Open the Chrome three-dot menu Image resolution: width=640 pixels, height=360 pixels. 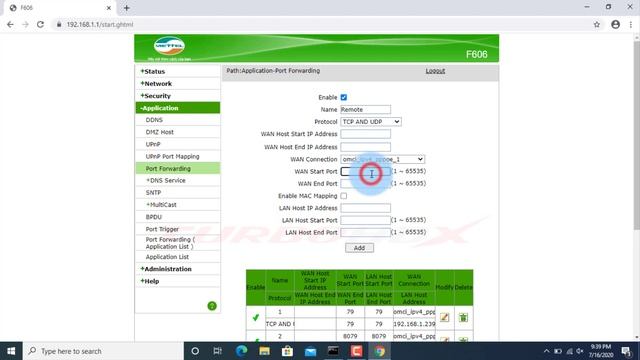631,24
